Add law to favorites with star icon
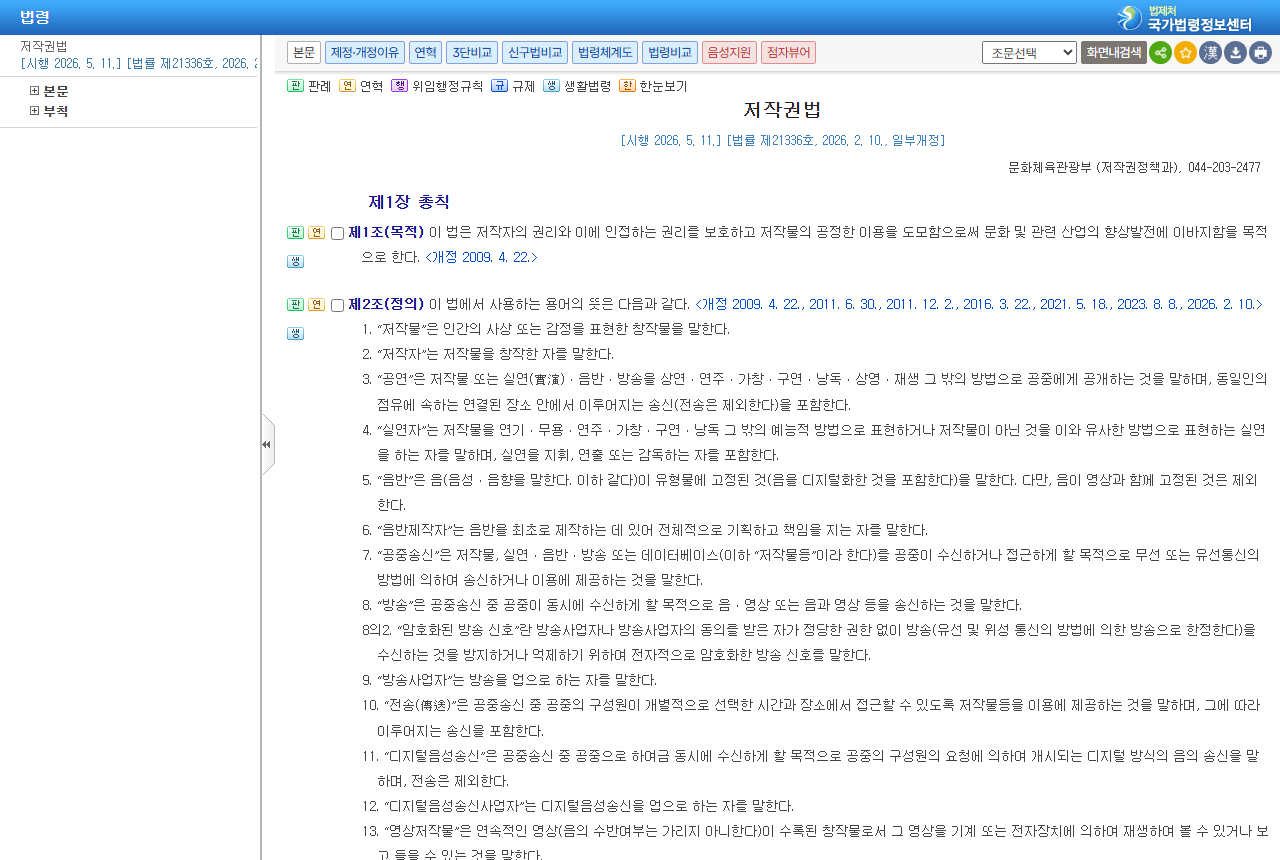The image size is (1280, 860). 1185,53
